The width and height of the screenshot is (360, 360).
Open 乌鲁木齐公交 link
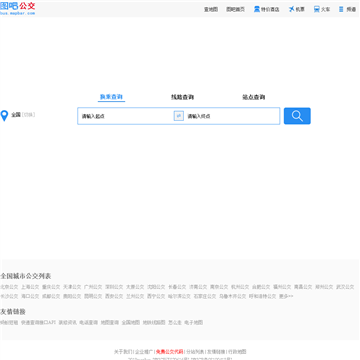click(232, 296)
